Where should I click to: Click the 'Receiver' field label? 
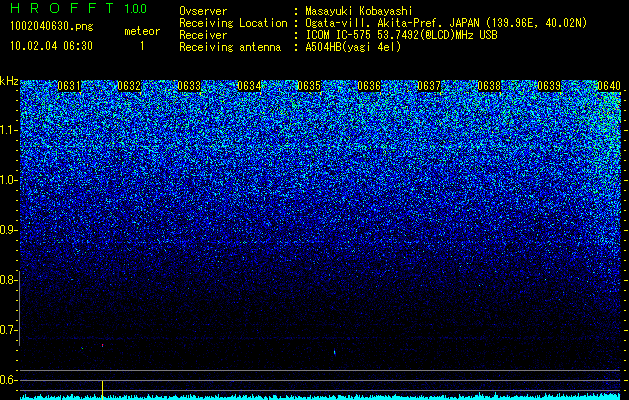[203, 35]
